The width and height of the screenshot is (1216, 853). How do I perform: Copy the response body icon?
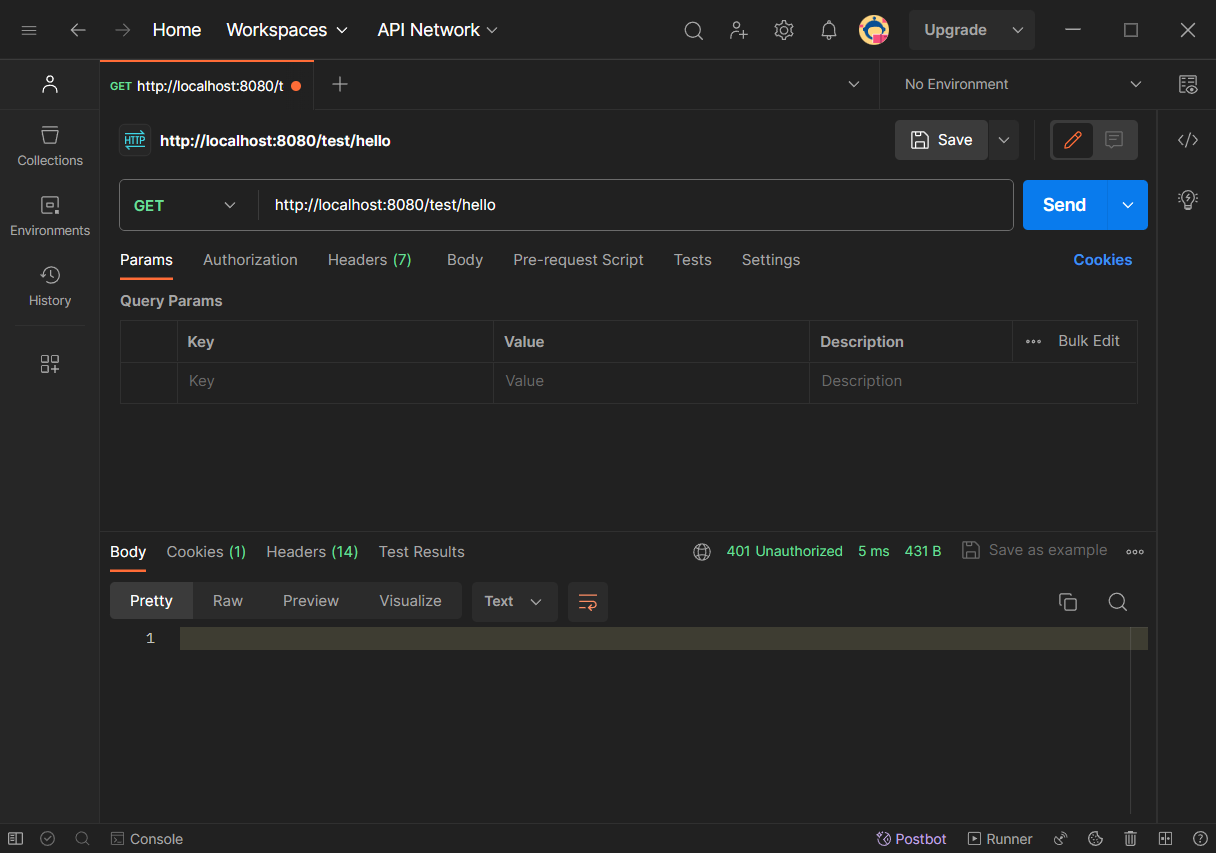coord(1068,602)
